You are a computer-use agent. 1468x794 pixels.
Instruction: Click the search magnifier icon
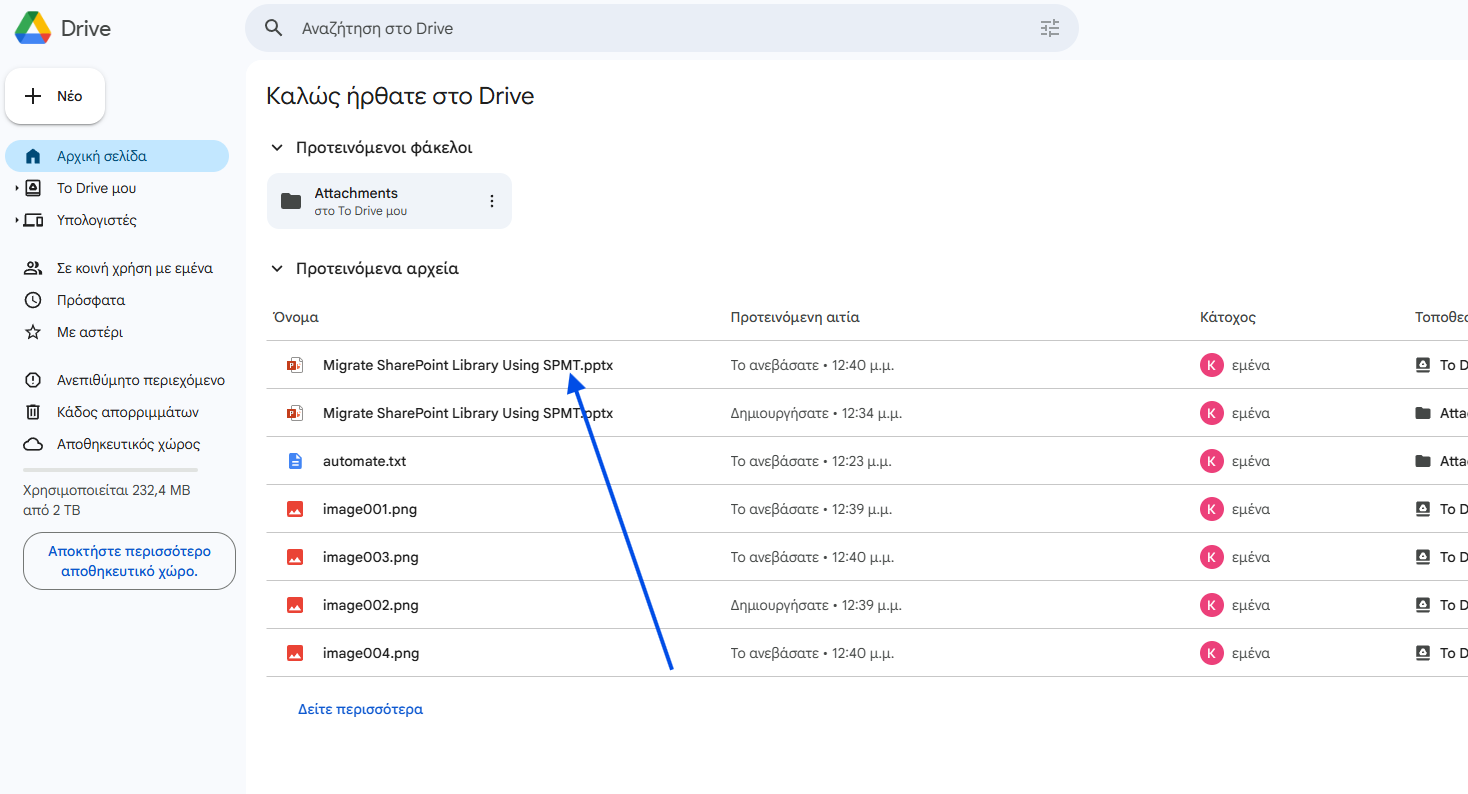[273, 28]
